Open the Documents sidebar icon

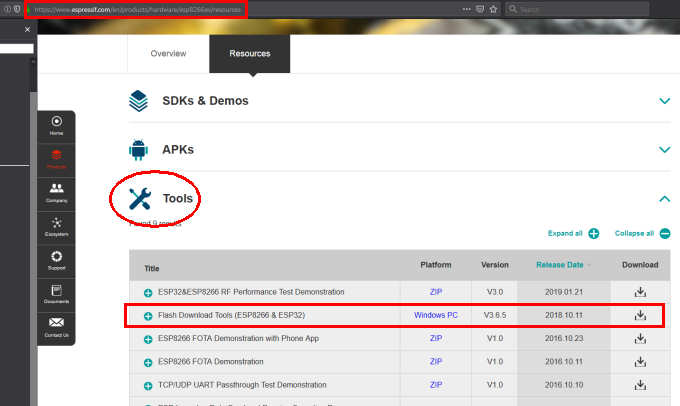(x=56, y=294)
